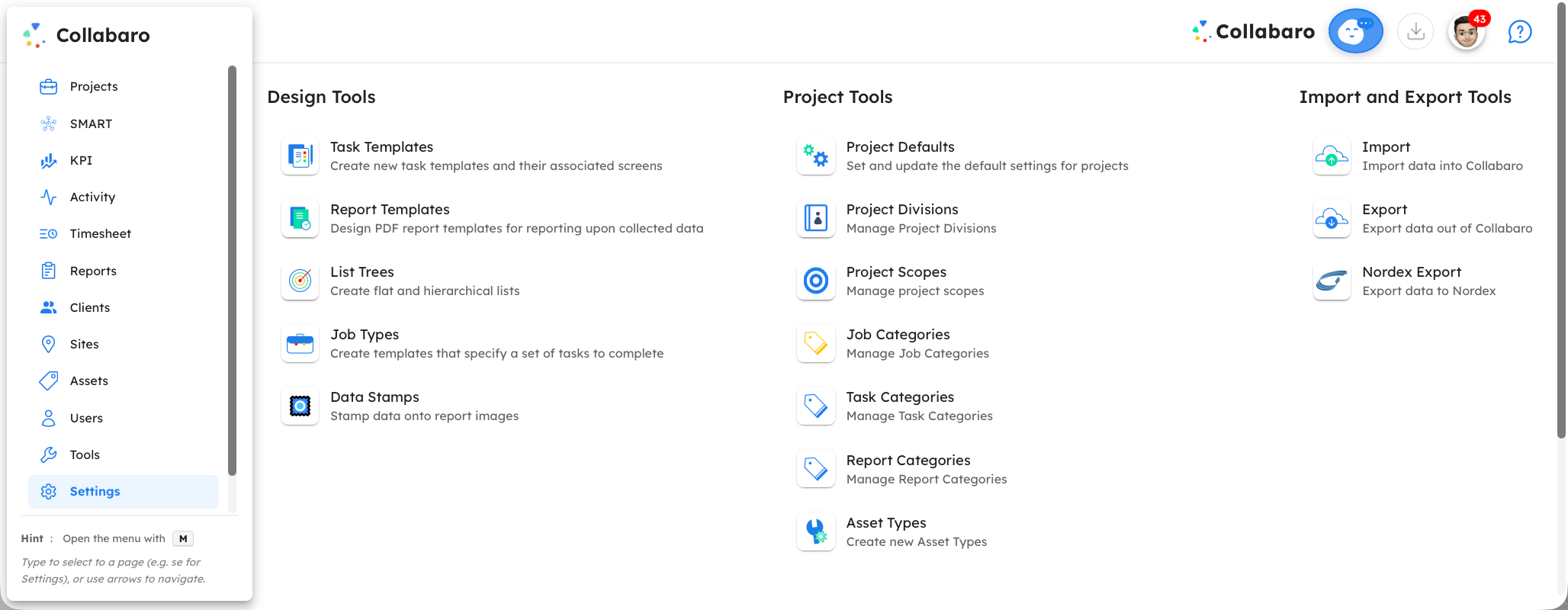Click the Export cloud download icon

click(x=1332, y=219)
